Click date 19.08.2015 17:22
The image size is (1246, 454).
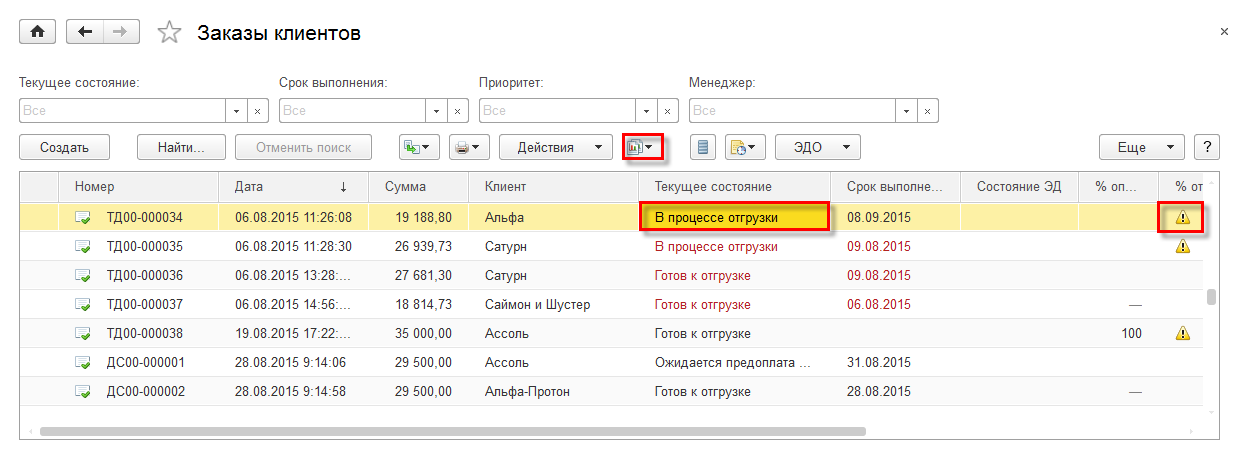293,333
